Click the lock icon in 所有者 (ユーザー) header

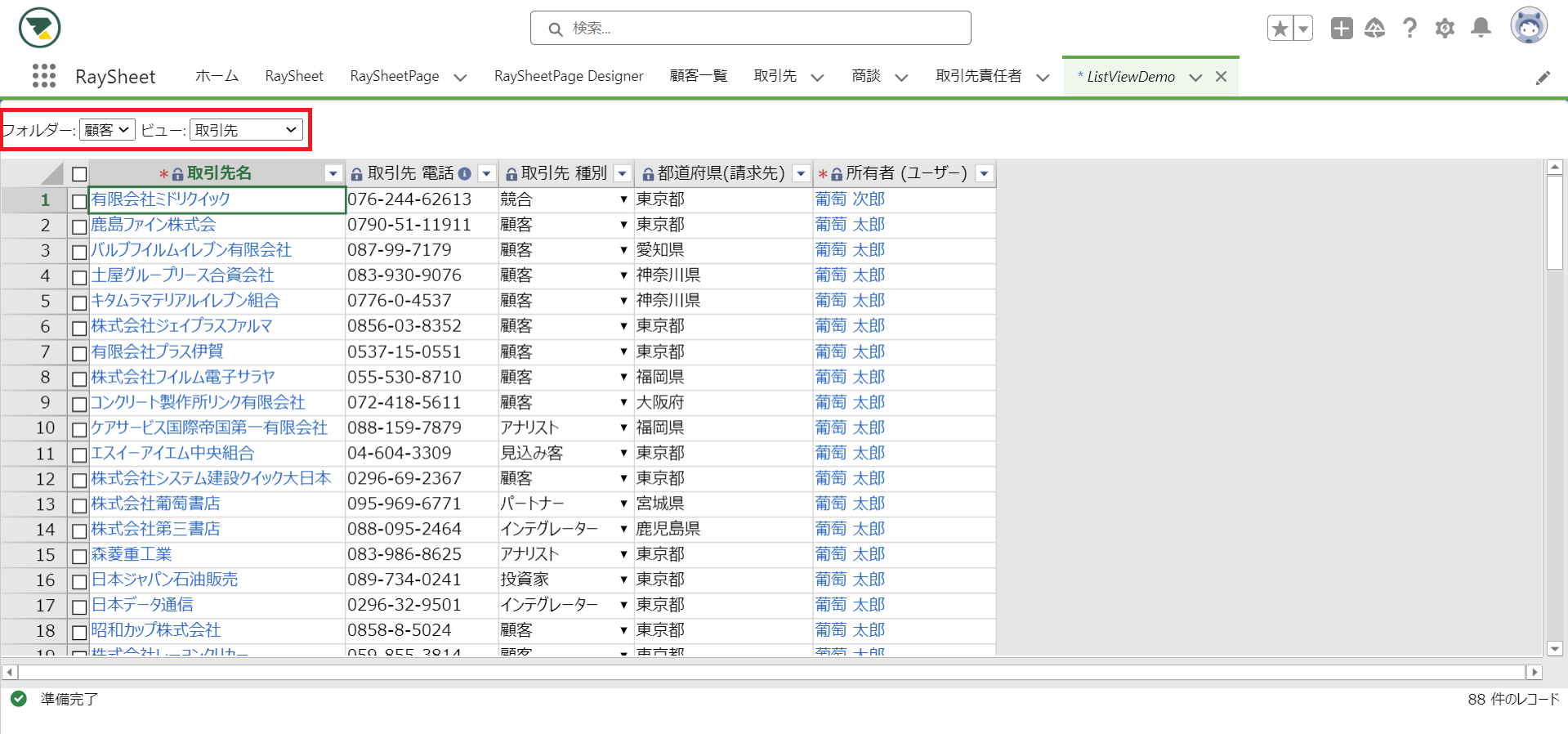click(837, 174)
